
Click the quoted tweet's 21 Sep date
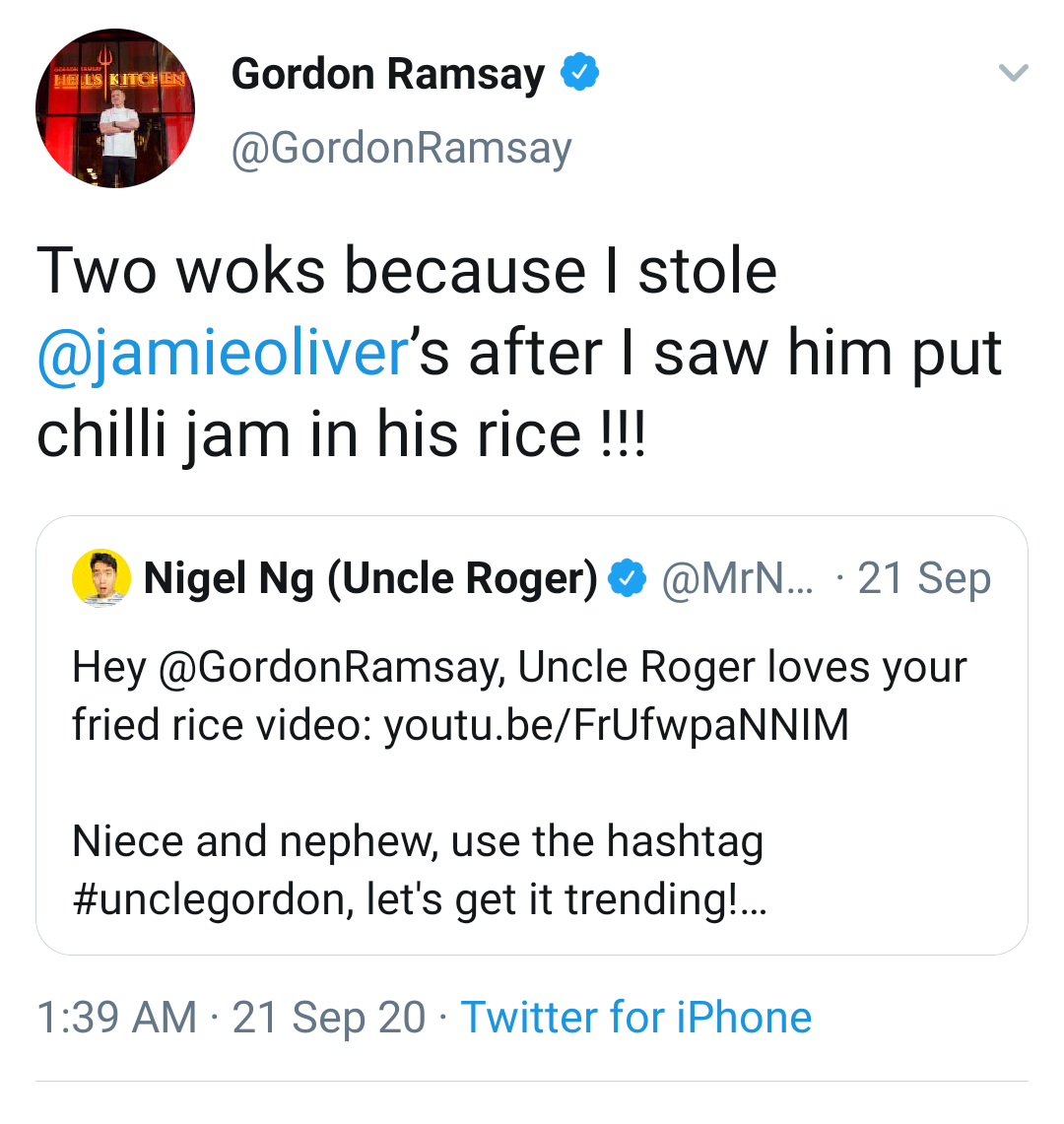924,579
